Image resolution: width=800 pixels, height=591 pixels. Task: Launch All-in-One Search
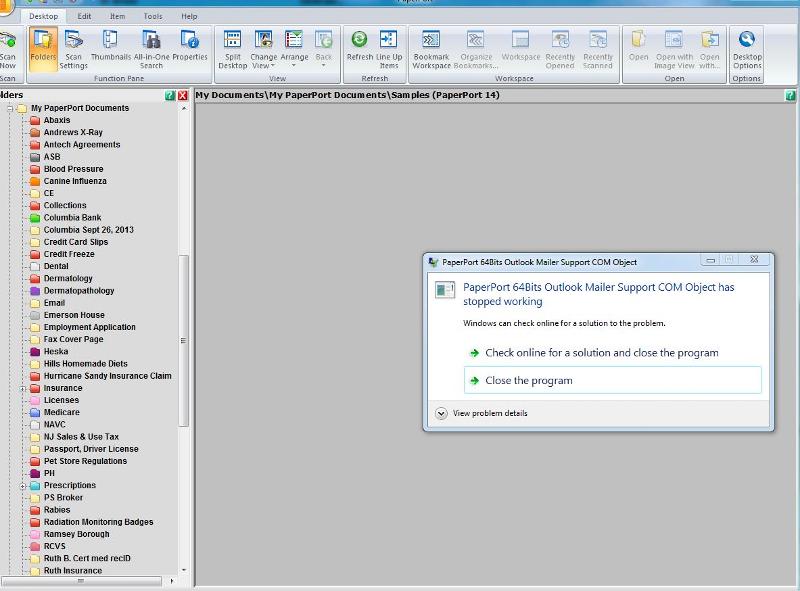[x=150, y=50]
